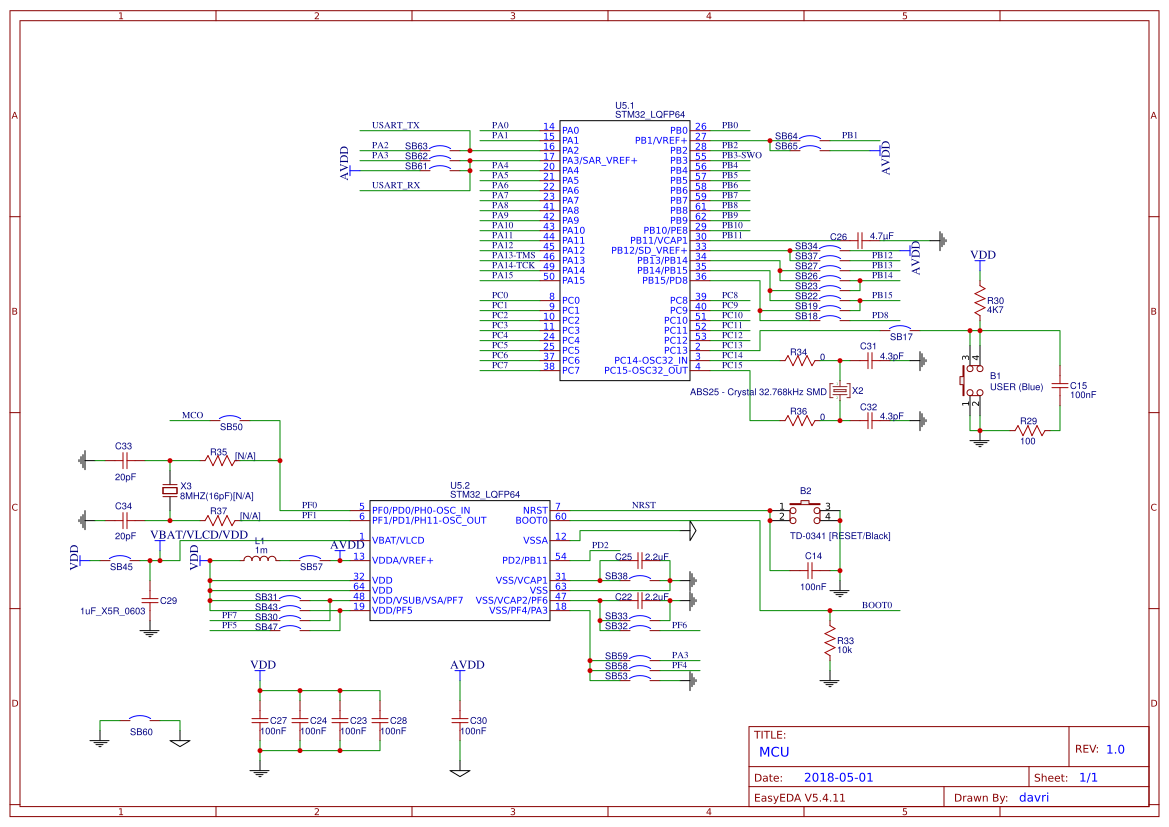Select the R30 4K7 resistor symbol
This screenshot has height=827, width=1169.
(x=980, y=304)
